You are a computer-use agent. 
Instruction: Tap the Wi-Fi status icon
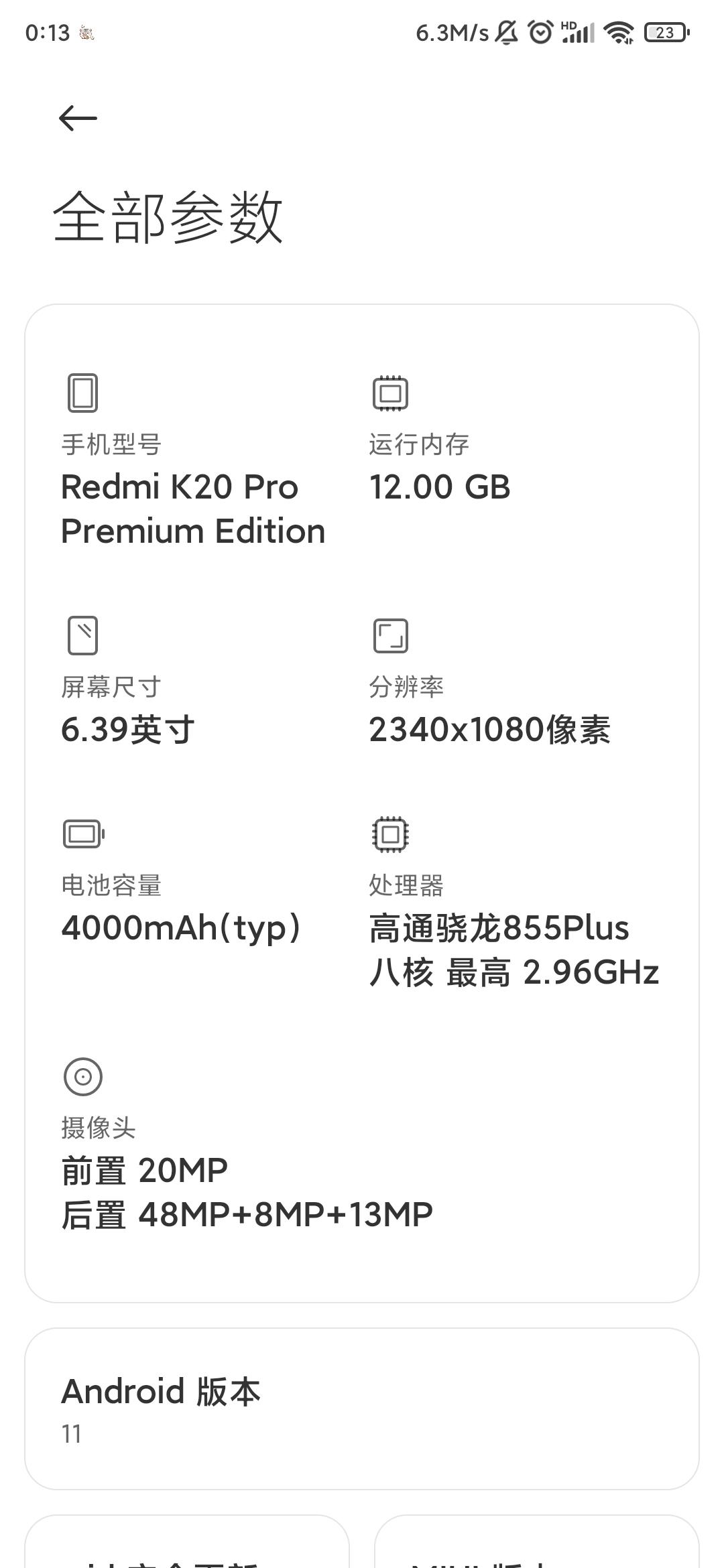click(618, 32)
